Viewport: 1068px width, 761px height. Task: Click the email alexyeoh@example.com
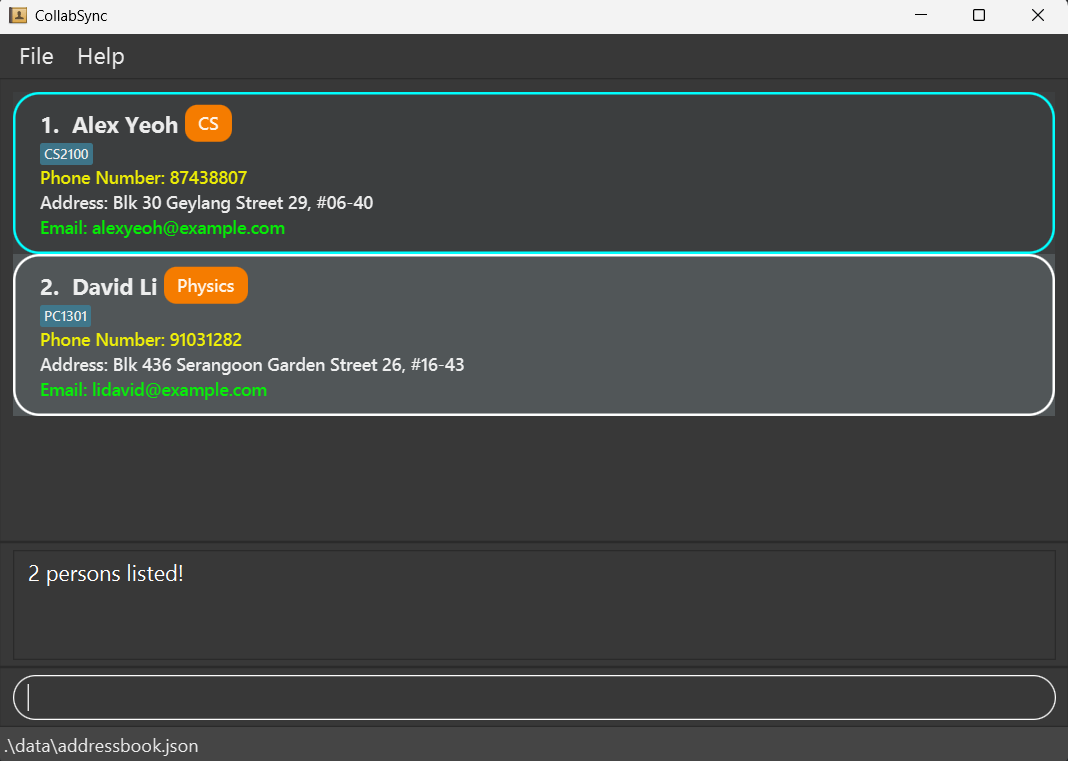coord(162,228)
